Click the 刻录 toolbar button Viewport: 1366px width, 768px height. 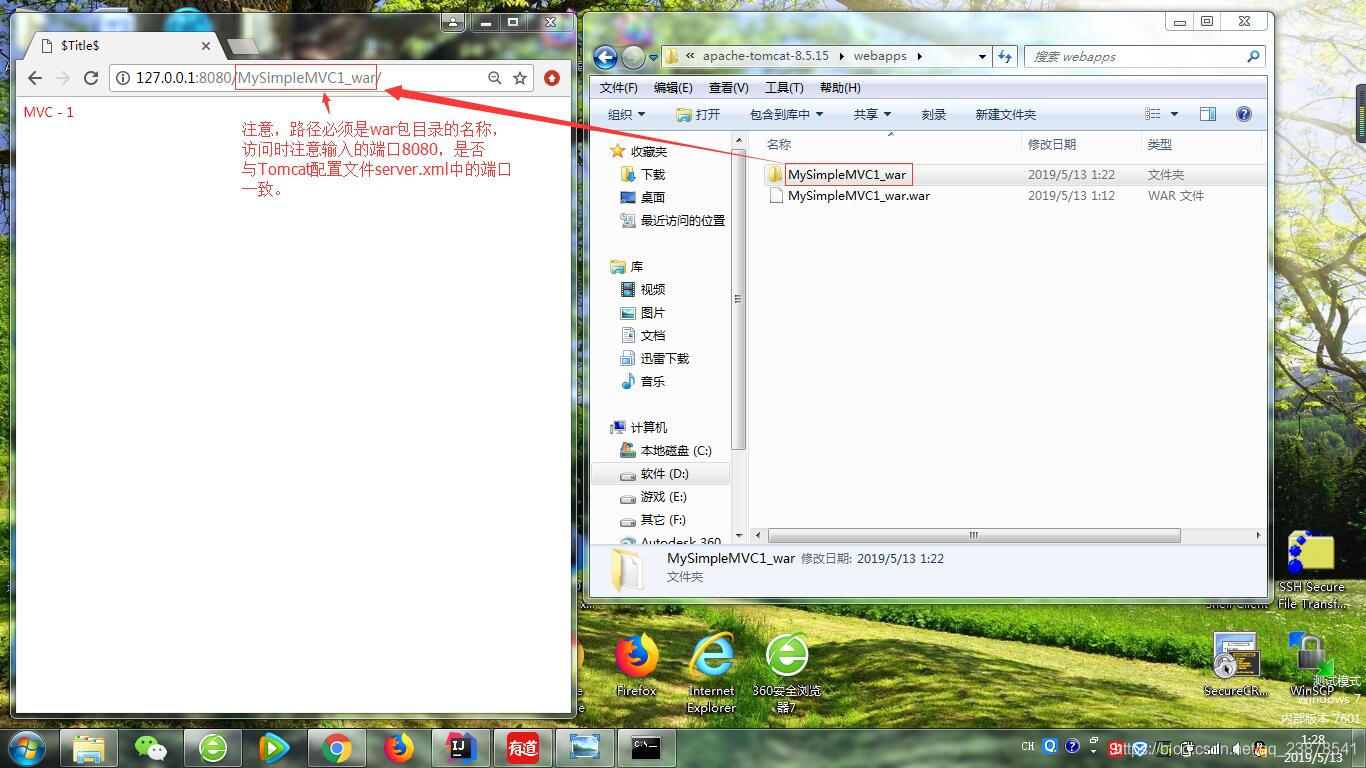[x=934, y=115]
